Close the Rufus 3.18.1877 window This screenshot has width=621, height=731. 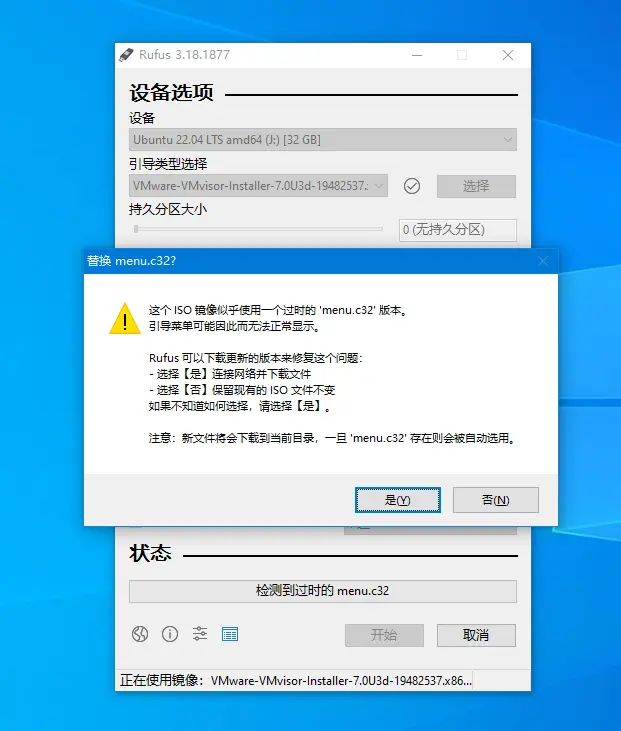tap(508, 55)
